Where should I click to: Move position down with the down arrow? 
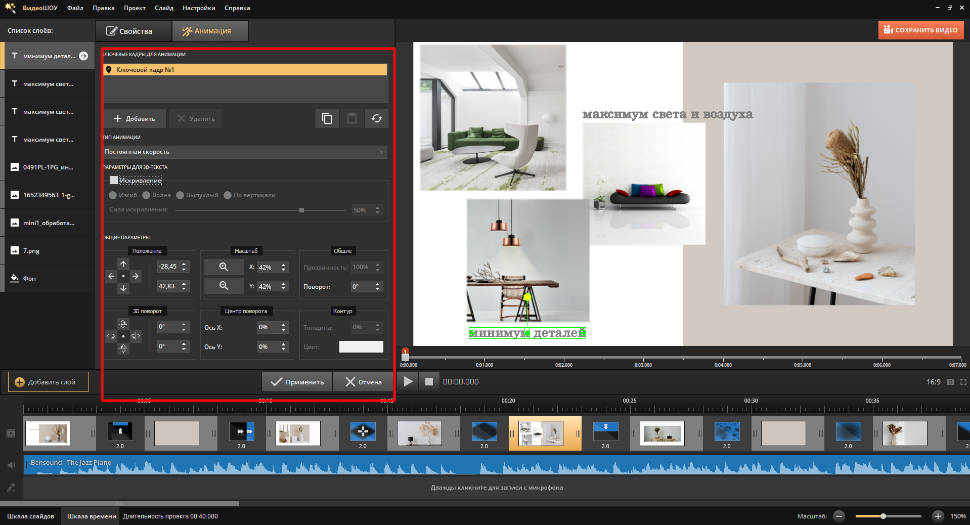[123, 288]
